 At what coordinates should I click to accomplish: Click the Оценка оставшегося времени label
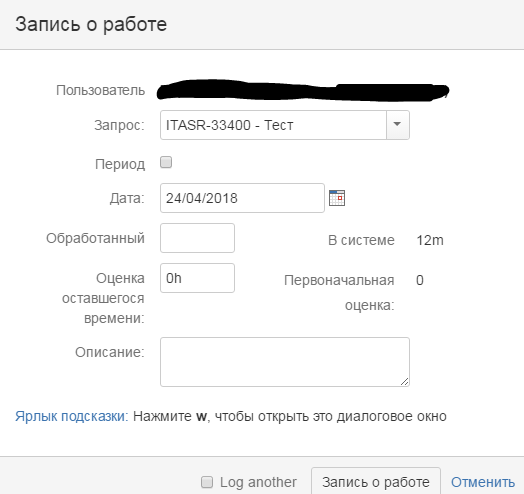103,298
